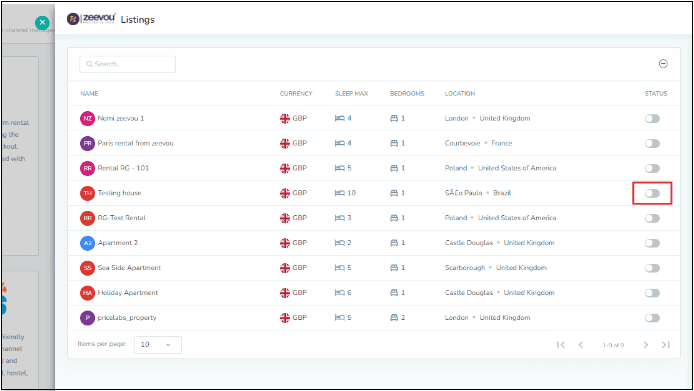Click the bedroom icon in pricelabs_property row
The width and height of the screenshot is (694, 391).
point(394,317)
